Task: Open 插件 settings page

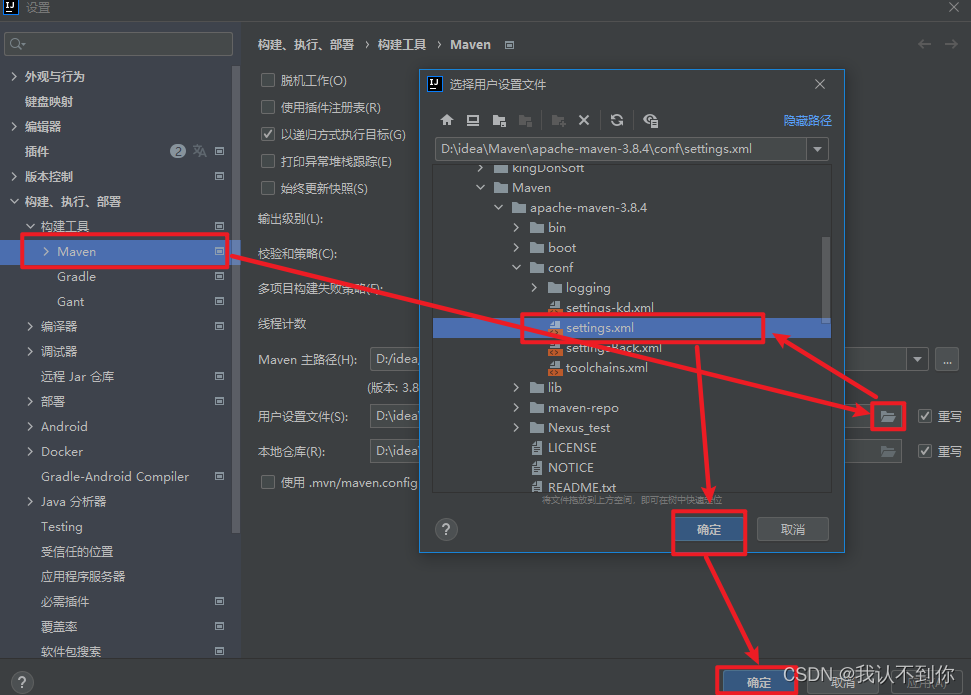Action: 37,151
